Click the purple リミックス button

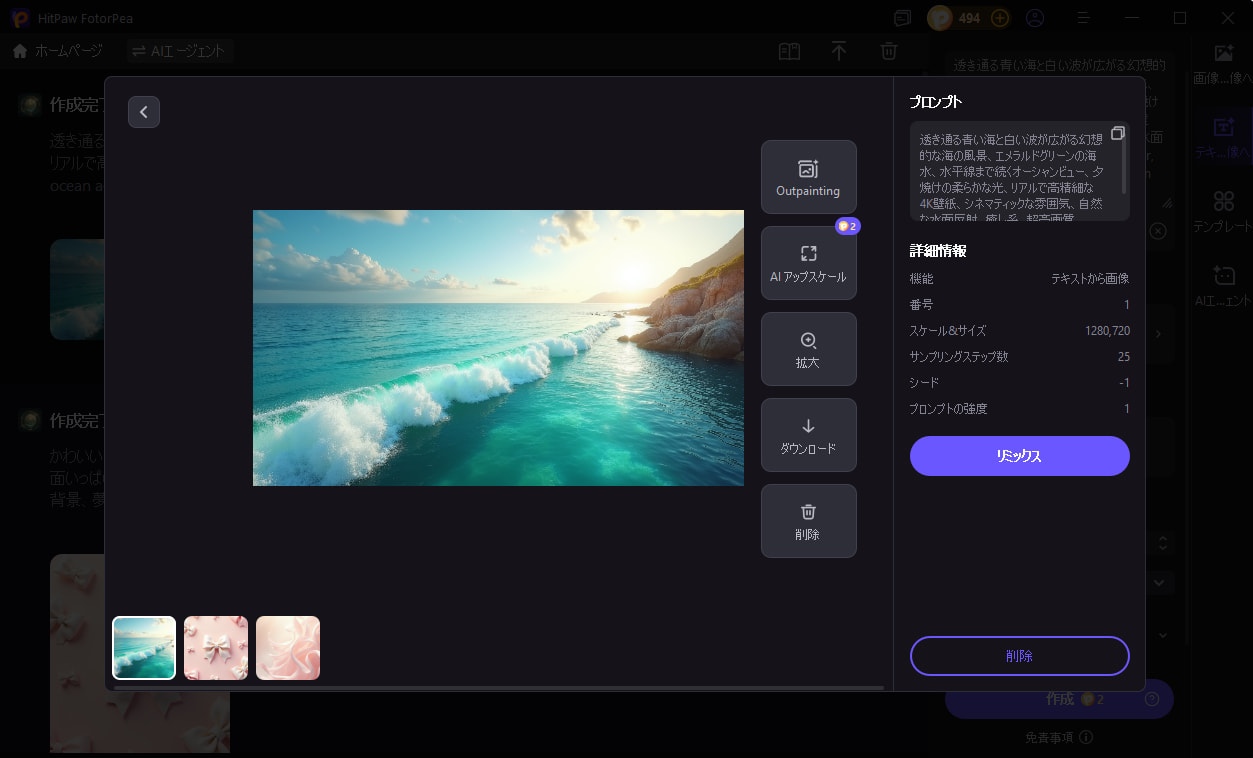click(1019, 456)
